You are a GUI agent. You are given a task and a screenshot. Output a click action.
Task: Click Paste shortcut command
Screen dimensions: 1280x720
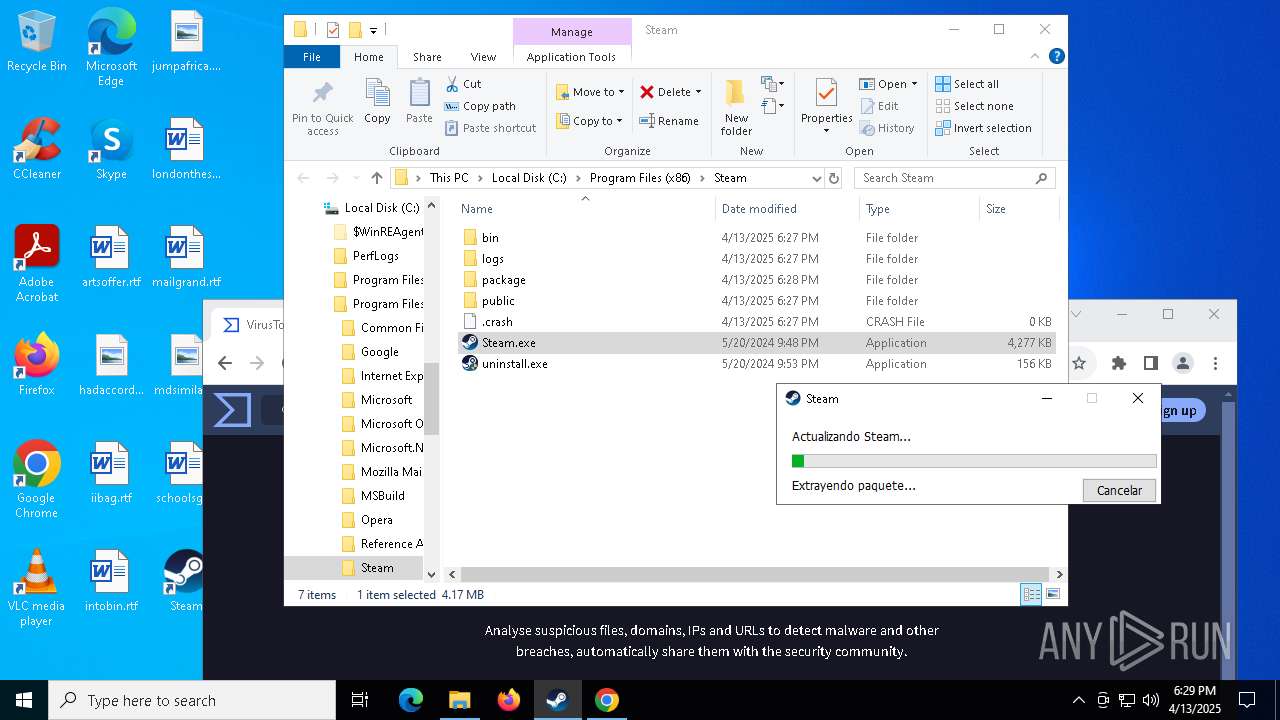click(x=491, y=128)
